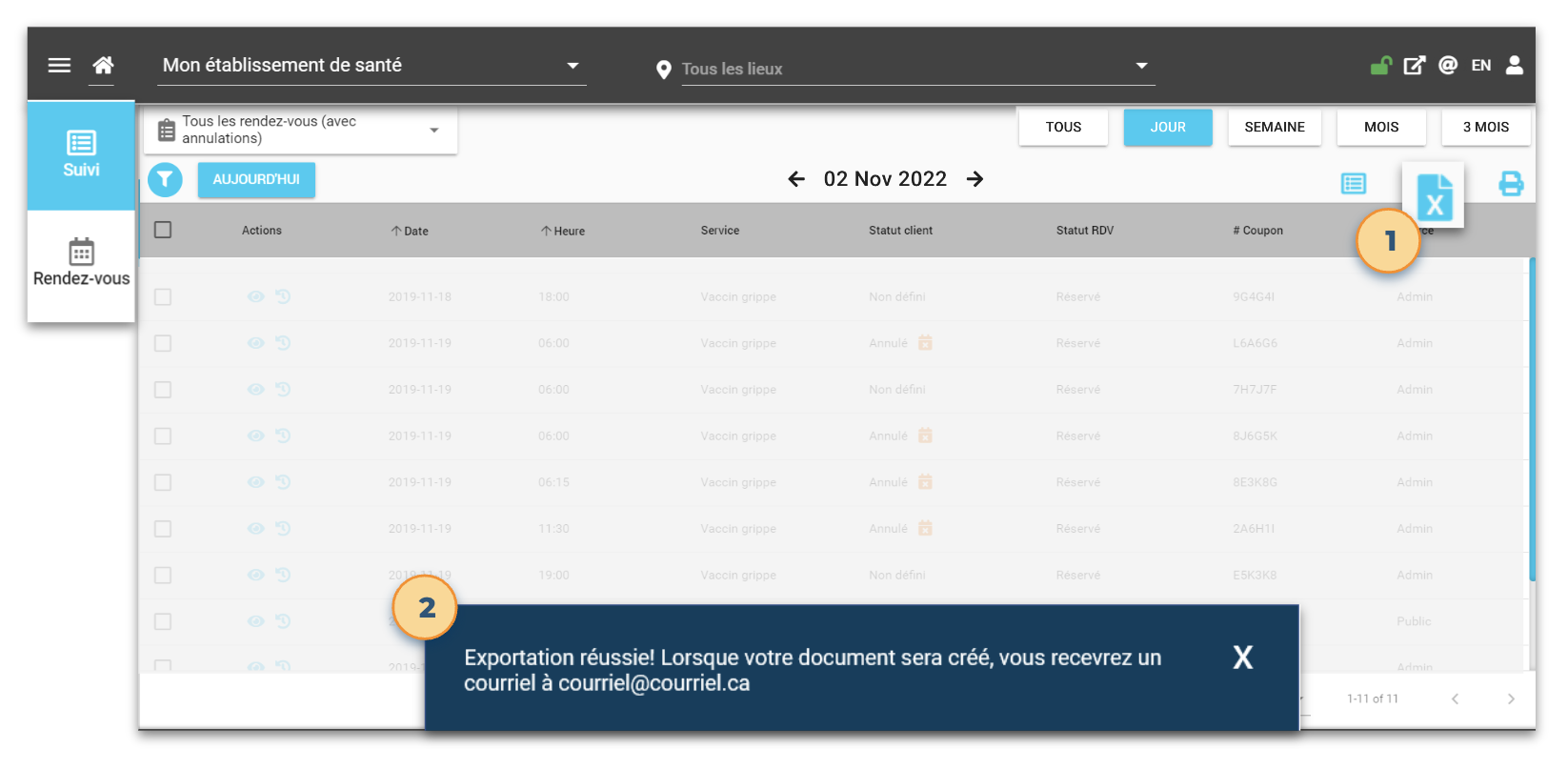This screenshot has width=1568, height=770.
Task: Click the Statut client column header
Action: 900,231
